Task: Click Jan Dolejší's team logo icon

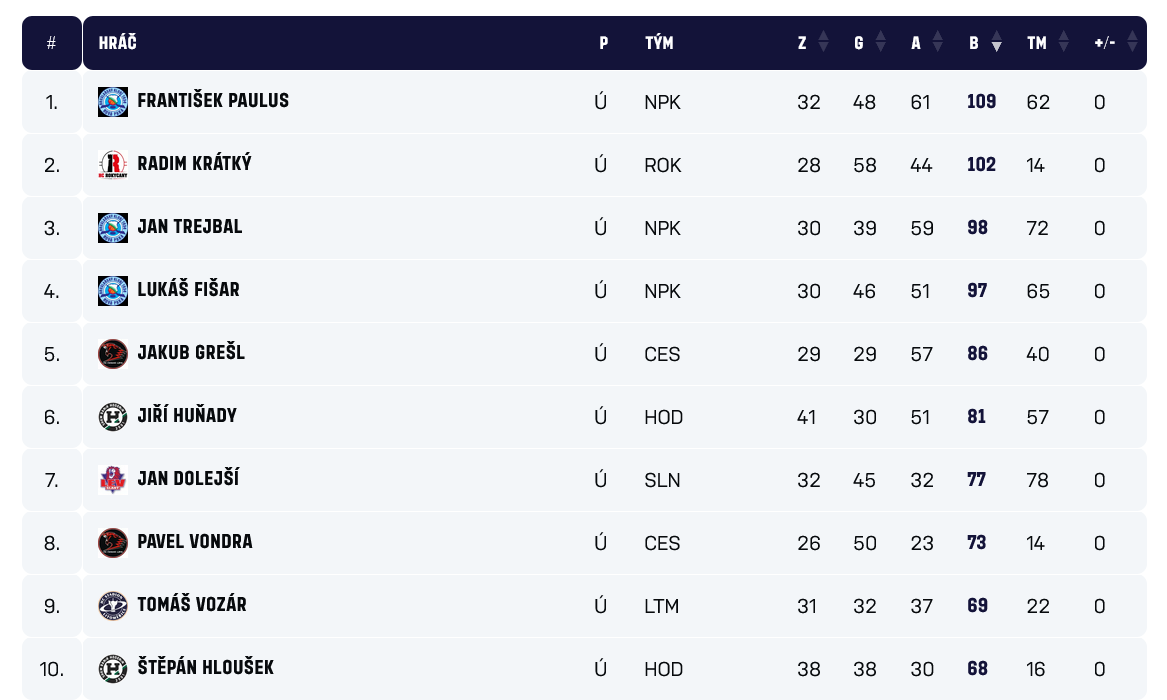Action: 113,480
